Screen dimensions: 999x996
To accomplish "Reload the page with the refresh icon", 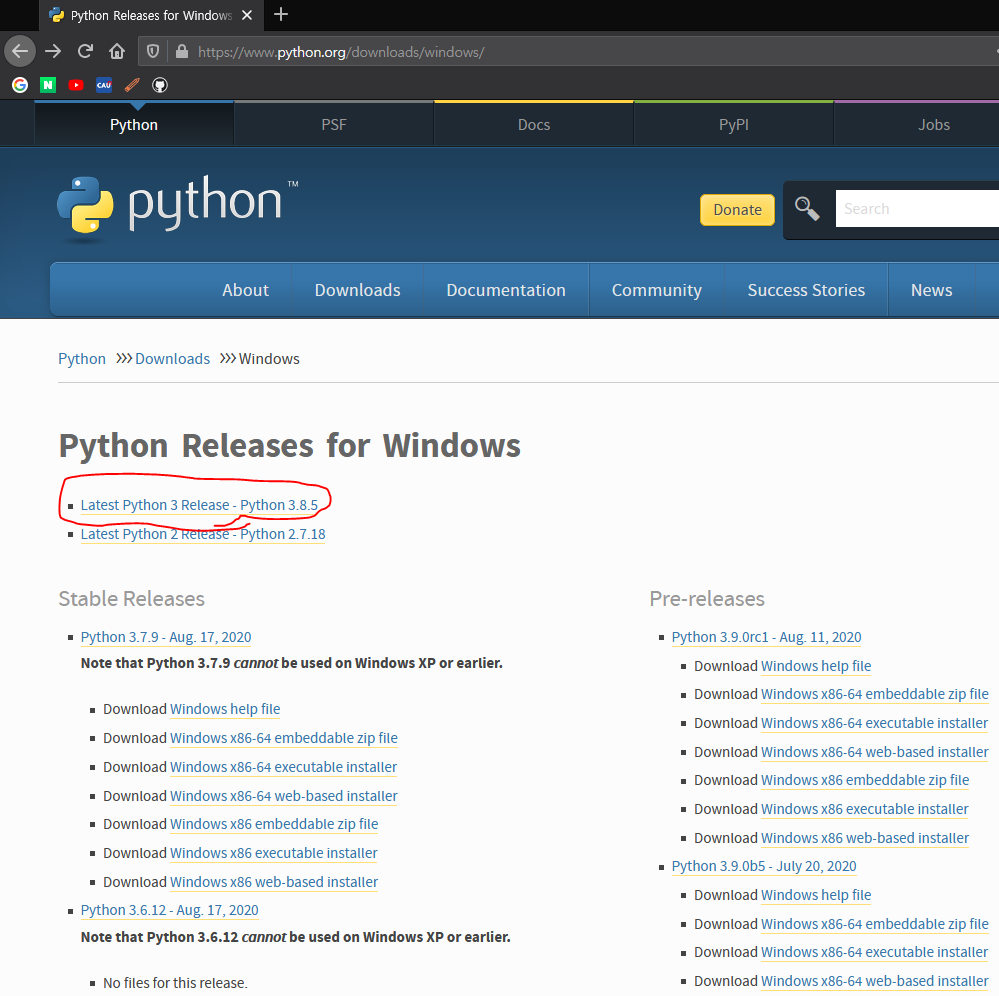I will coord(85,52).
